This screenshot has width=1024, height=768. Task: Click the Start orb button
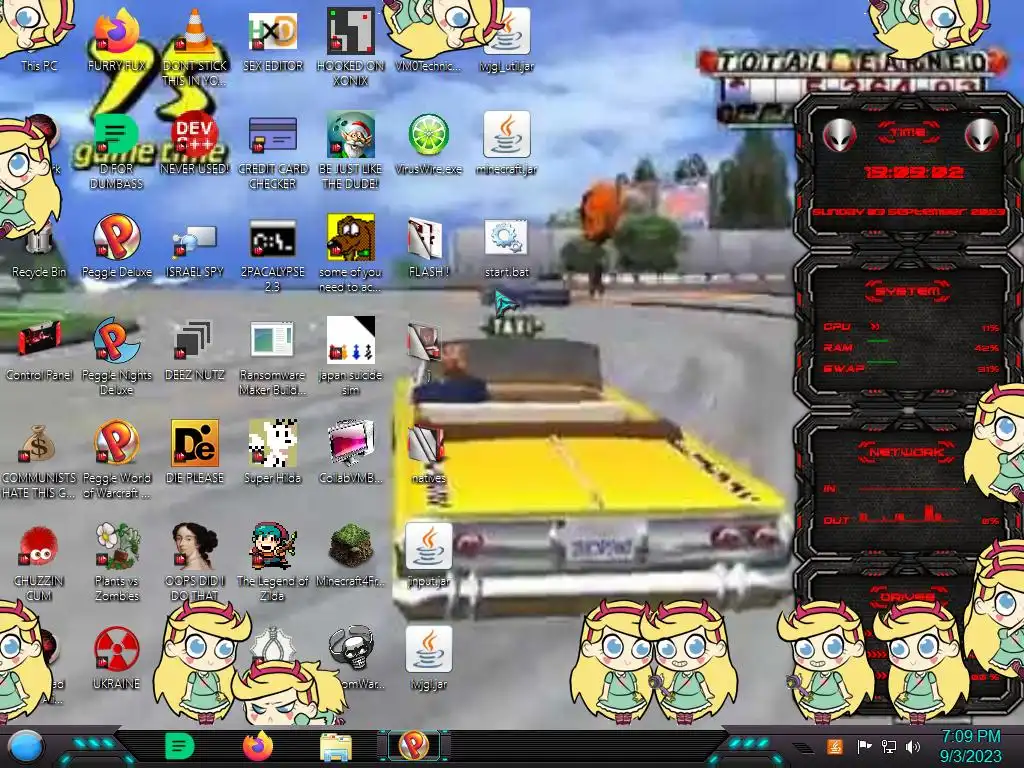pyautogui.click(x=25, y=746)
